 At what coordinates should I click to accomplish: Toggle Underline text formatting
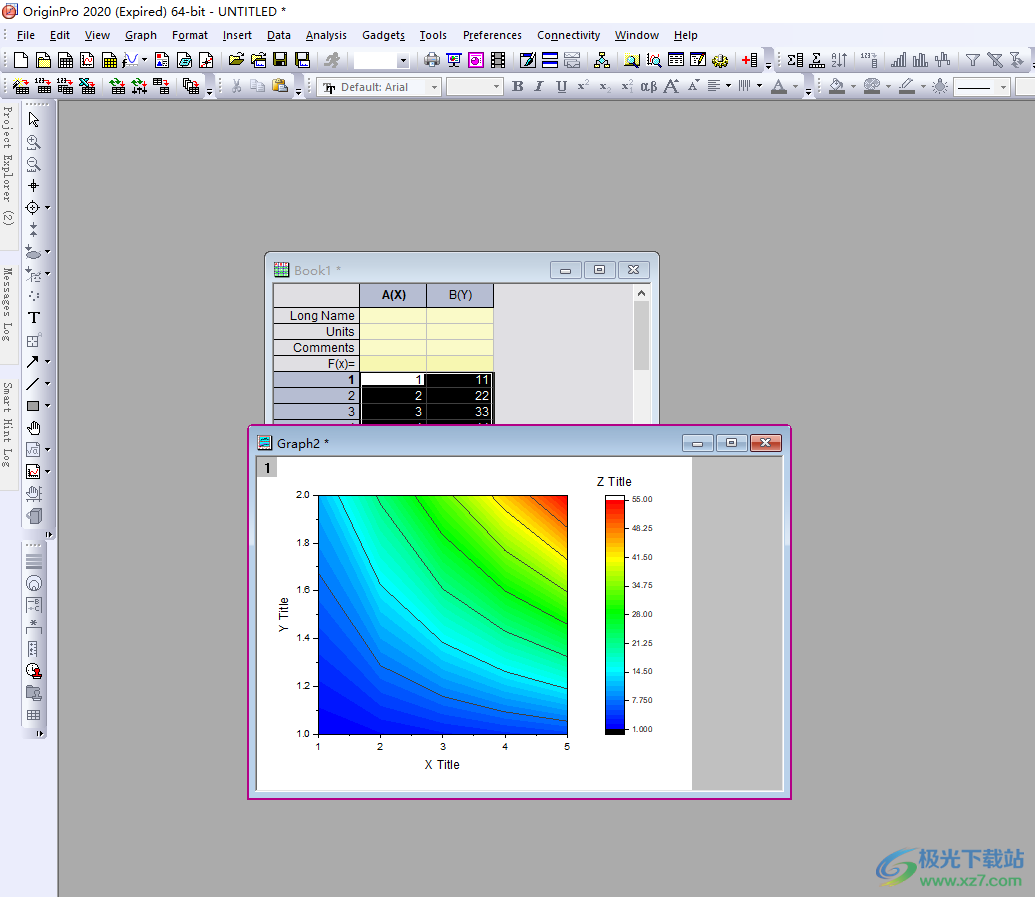[x=561, y=86]
